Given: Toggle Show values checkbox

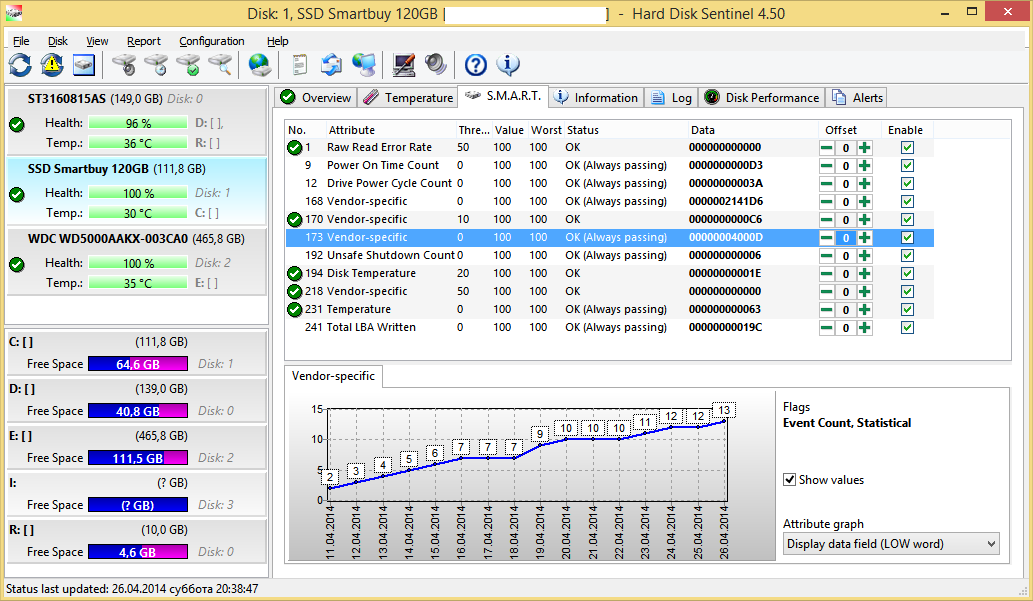Looking at the screenshot, I should point(790,480).
